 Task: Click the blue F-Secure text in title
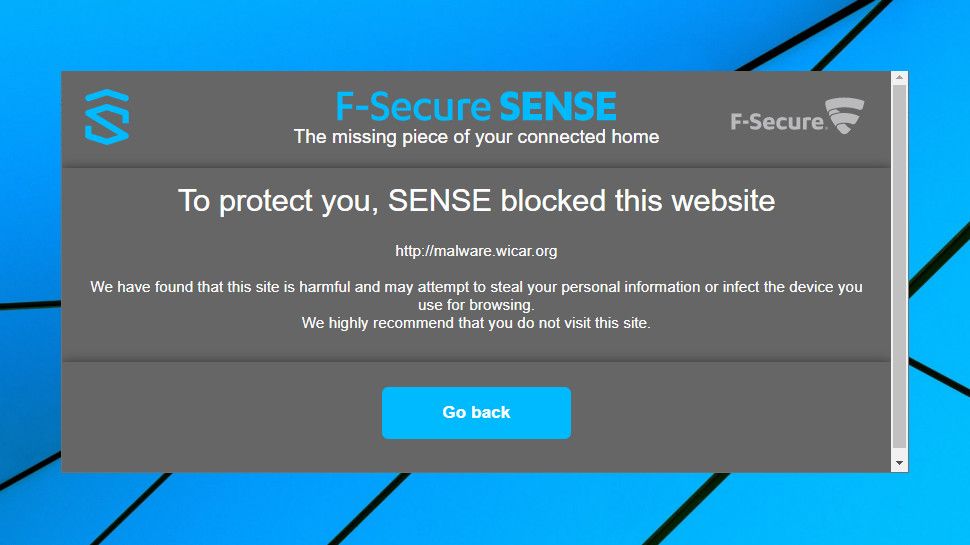(413, 107)
